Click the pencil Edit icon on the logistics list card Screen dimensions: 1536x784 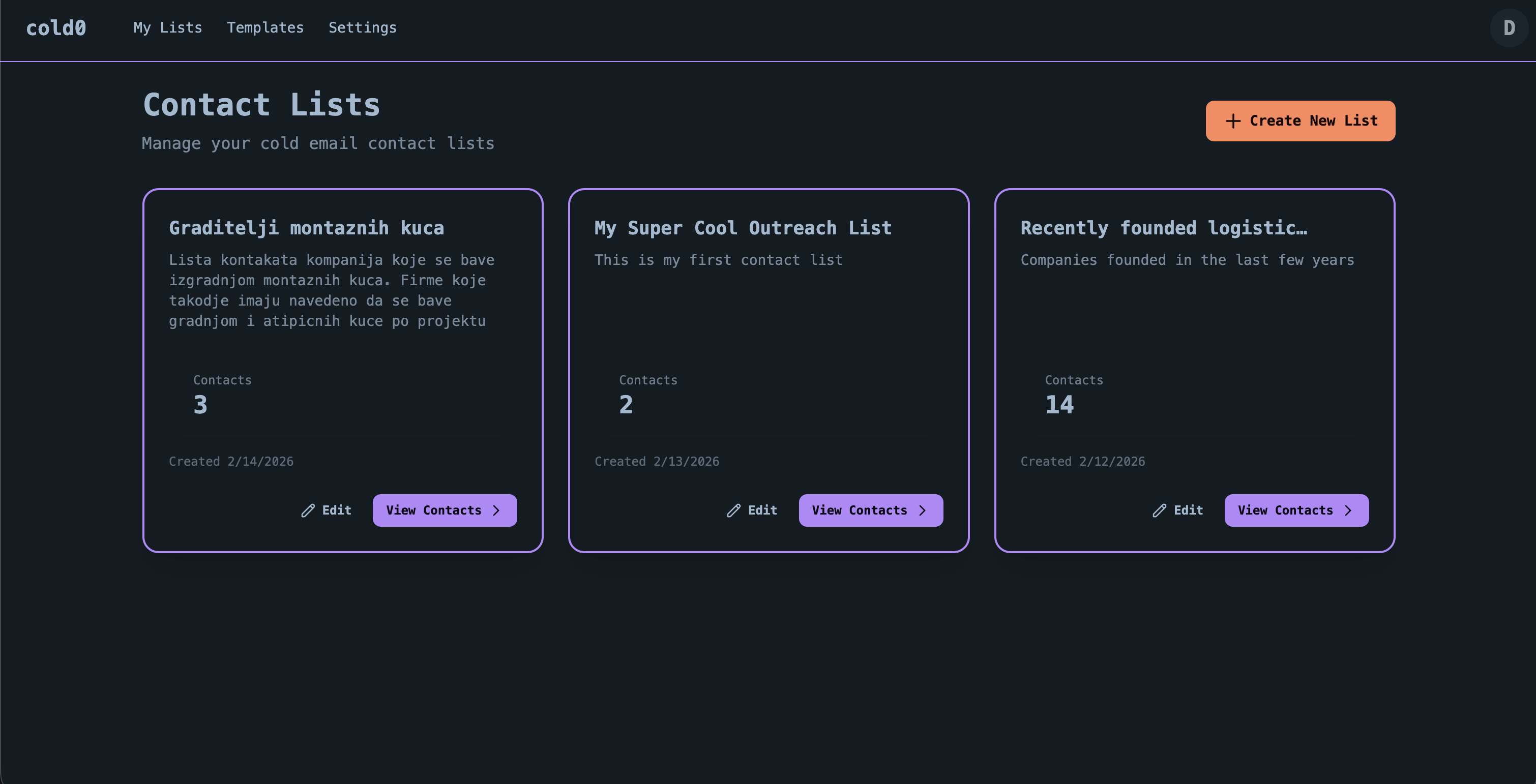[1159, 510]
